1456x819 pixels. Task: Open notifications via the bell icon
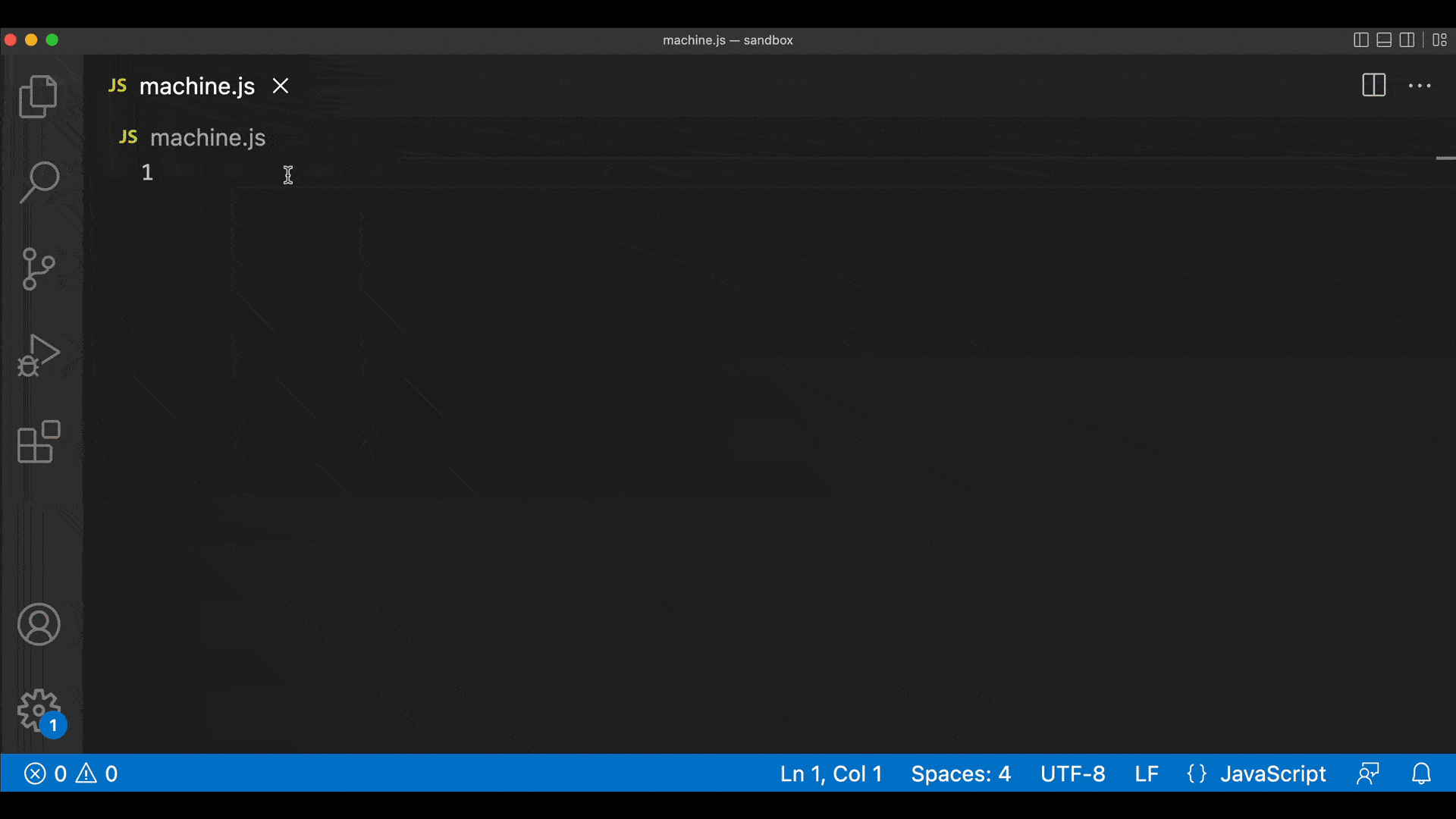(x=1421, y=773)
